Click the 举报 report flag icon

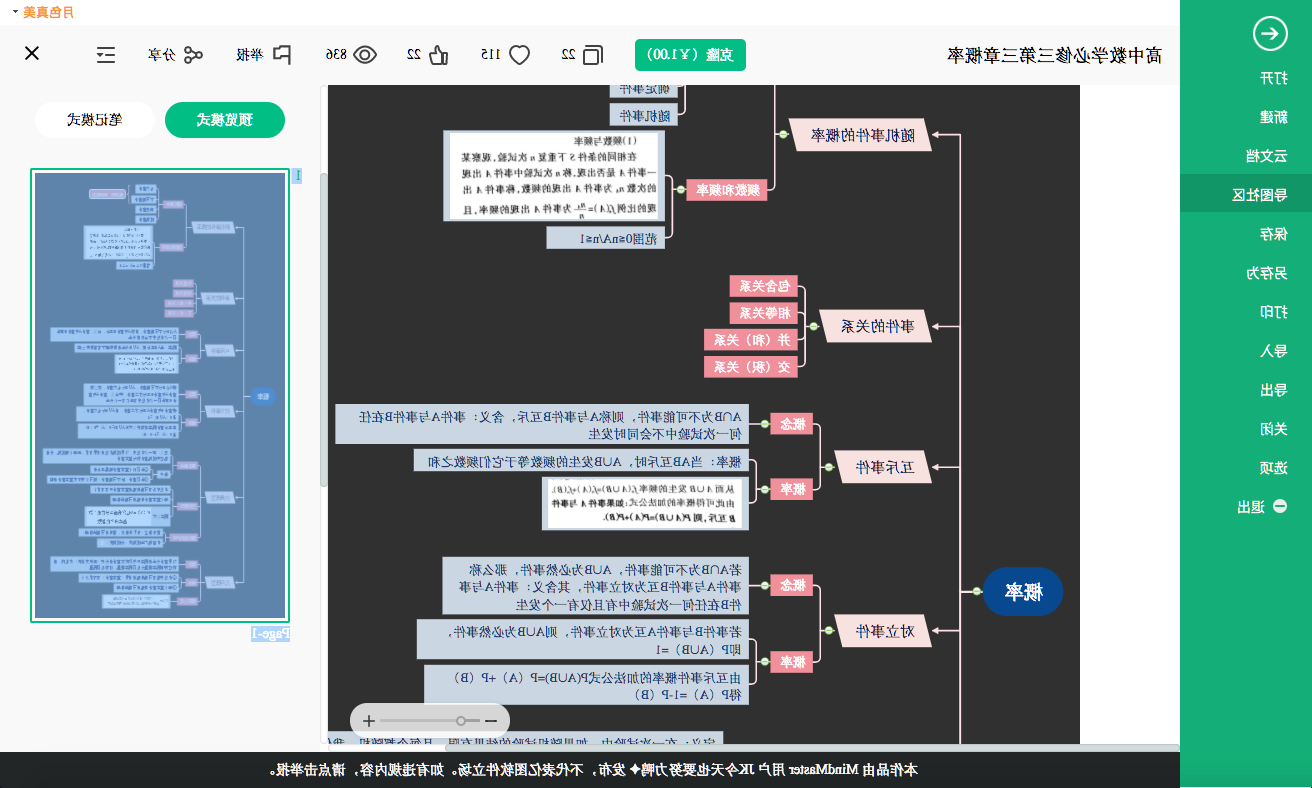tap(281, 54)
